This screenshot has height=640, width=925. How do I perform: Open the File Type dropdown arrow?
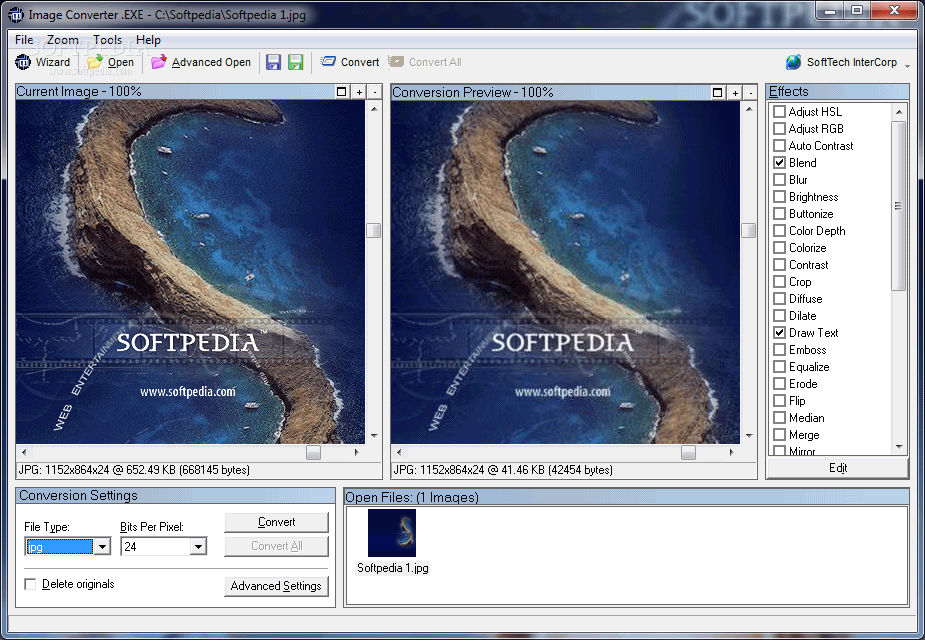point(102,547)
